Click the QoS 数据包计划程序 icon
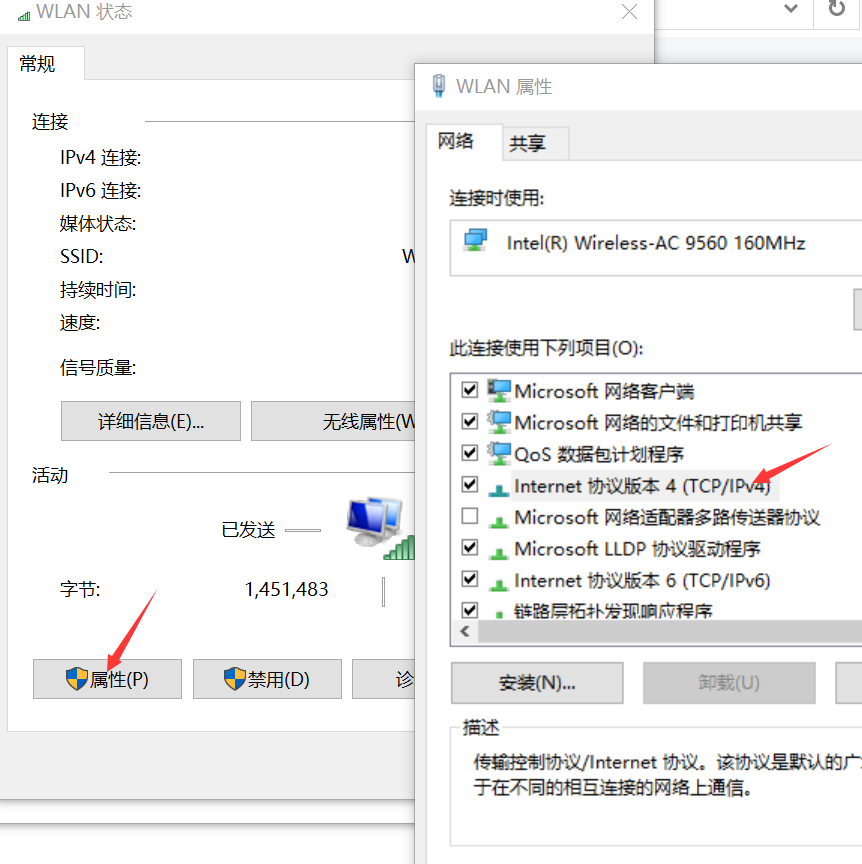The image size is (862, 864). (x=499, y=453)
